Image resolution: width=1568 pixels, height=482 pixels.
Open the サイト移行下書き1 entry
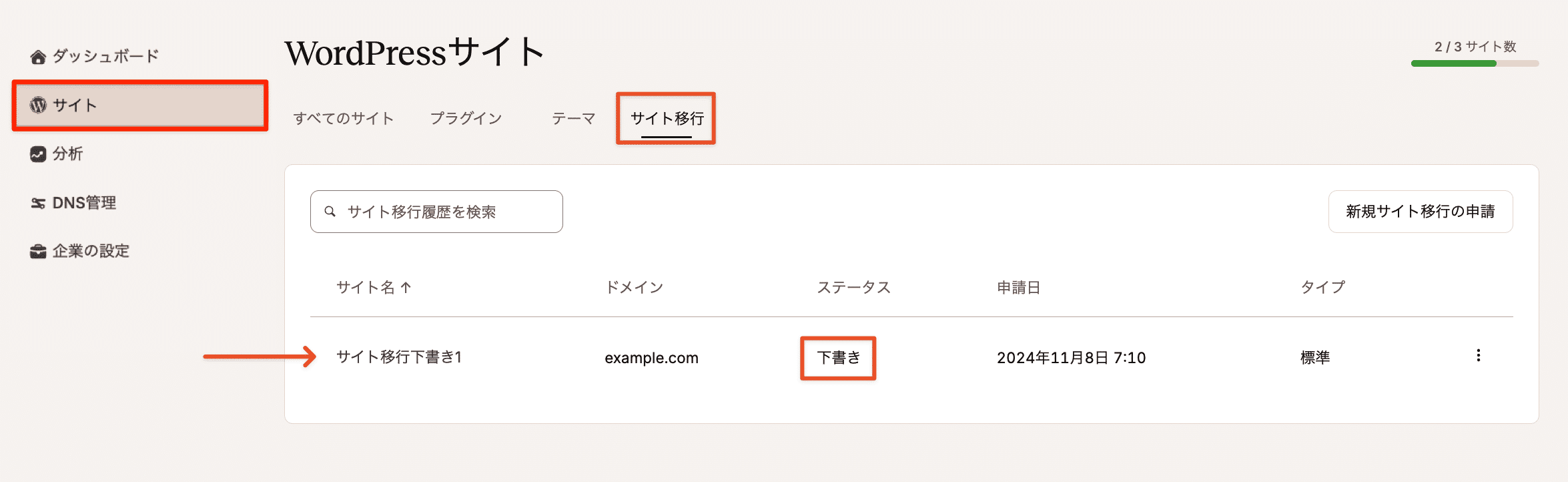[402, 357]
